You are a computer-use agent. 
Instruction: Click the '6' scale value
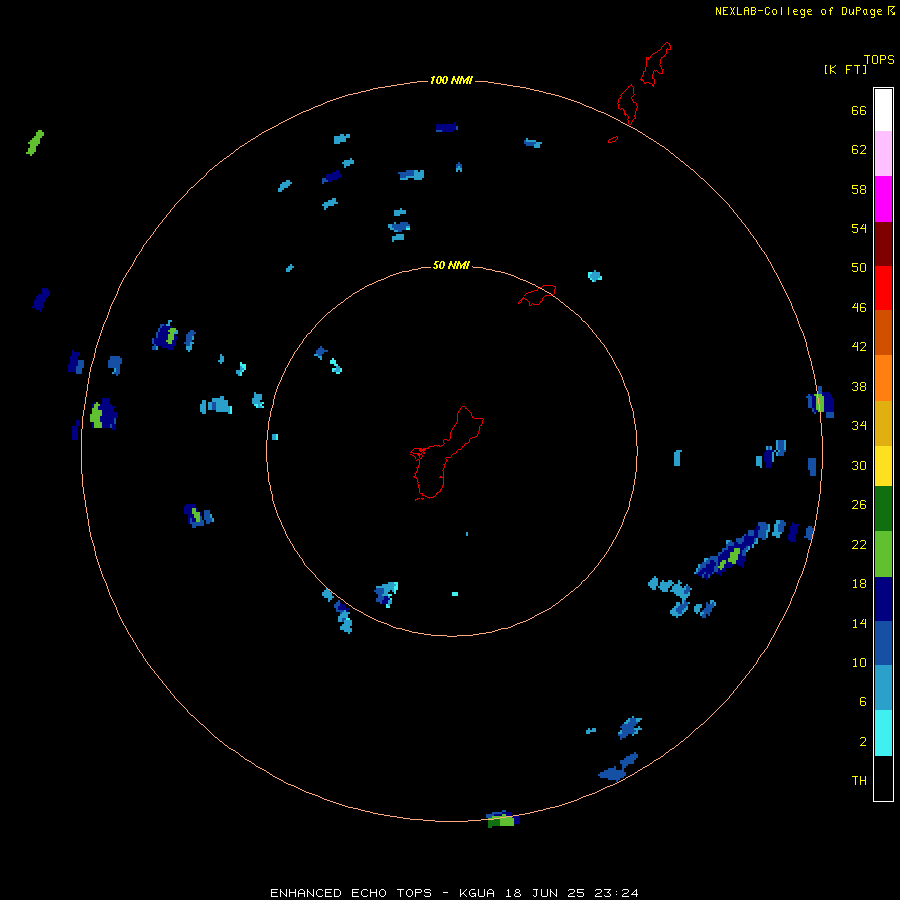pos(863,701)
